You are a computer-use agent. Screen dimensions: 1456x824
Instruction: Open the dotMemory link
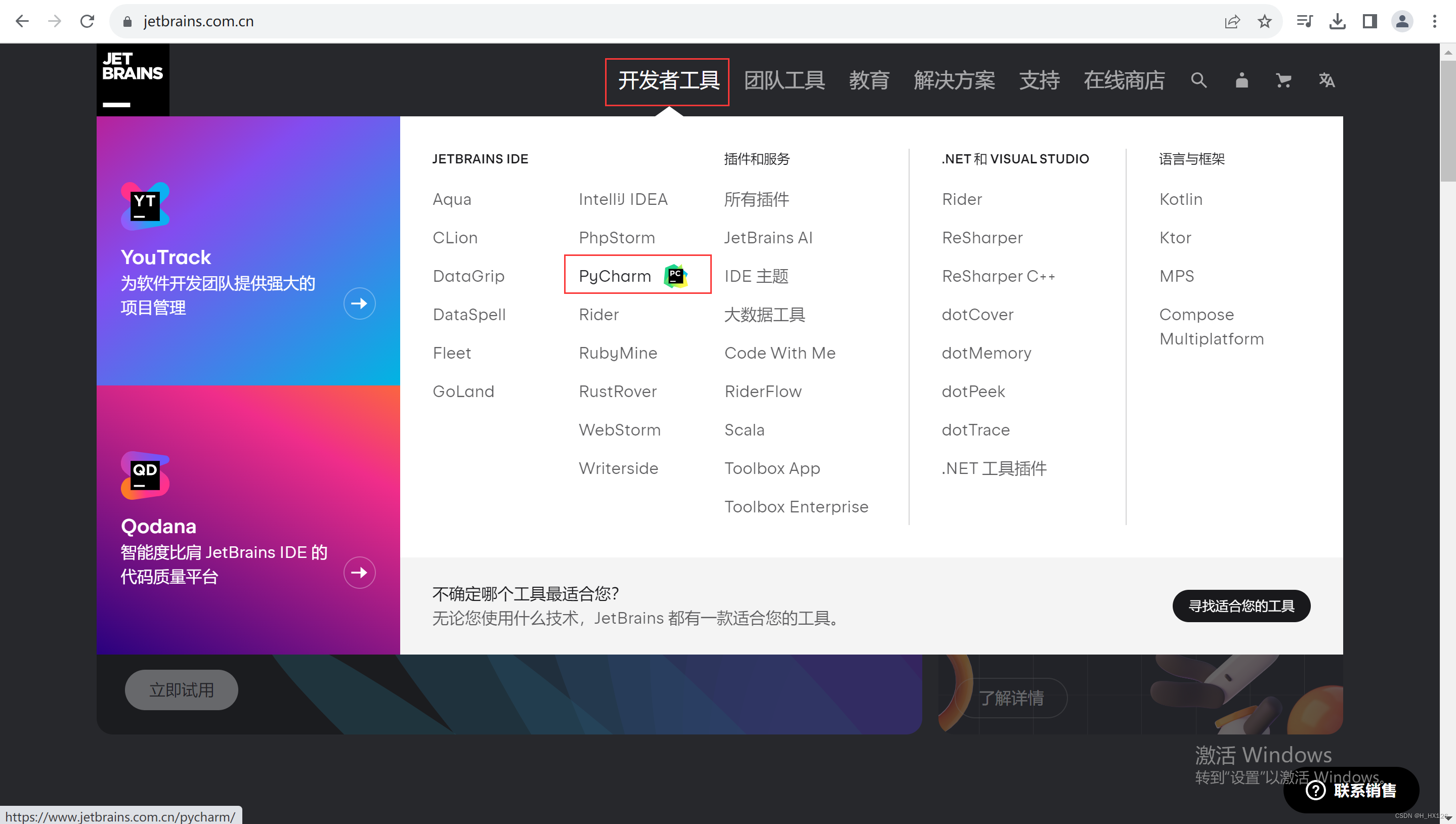(987, 353)
